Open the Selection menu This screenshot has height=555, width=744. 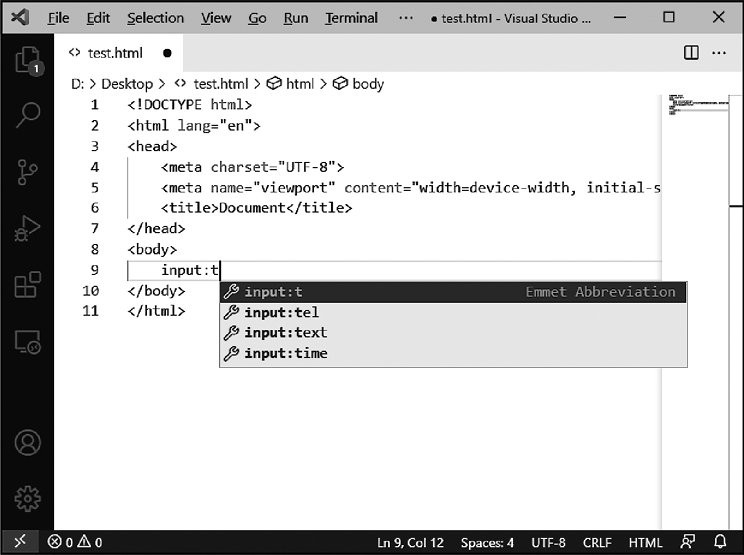(x=155, y=18)
